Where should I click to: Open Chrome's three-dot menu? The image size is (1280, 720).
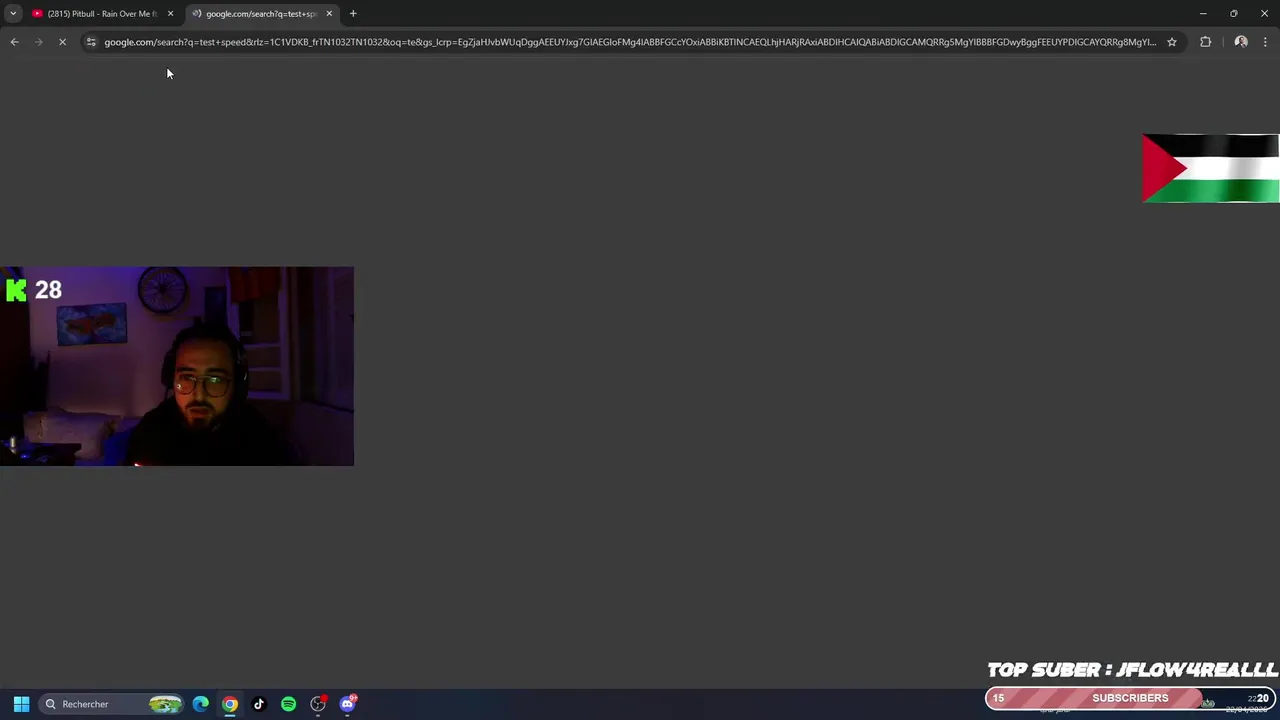coord(1265,42)
